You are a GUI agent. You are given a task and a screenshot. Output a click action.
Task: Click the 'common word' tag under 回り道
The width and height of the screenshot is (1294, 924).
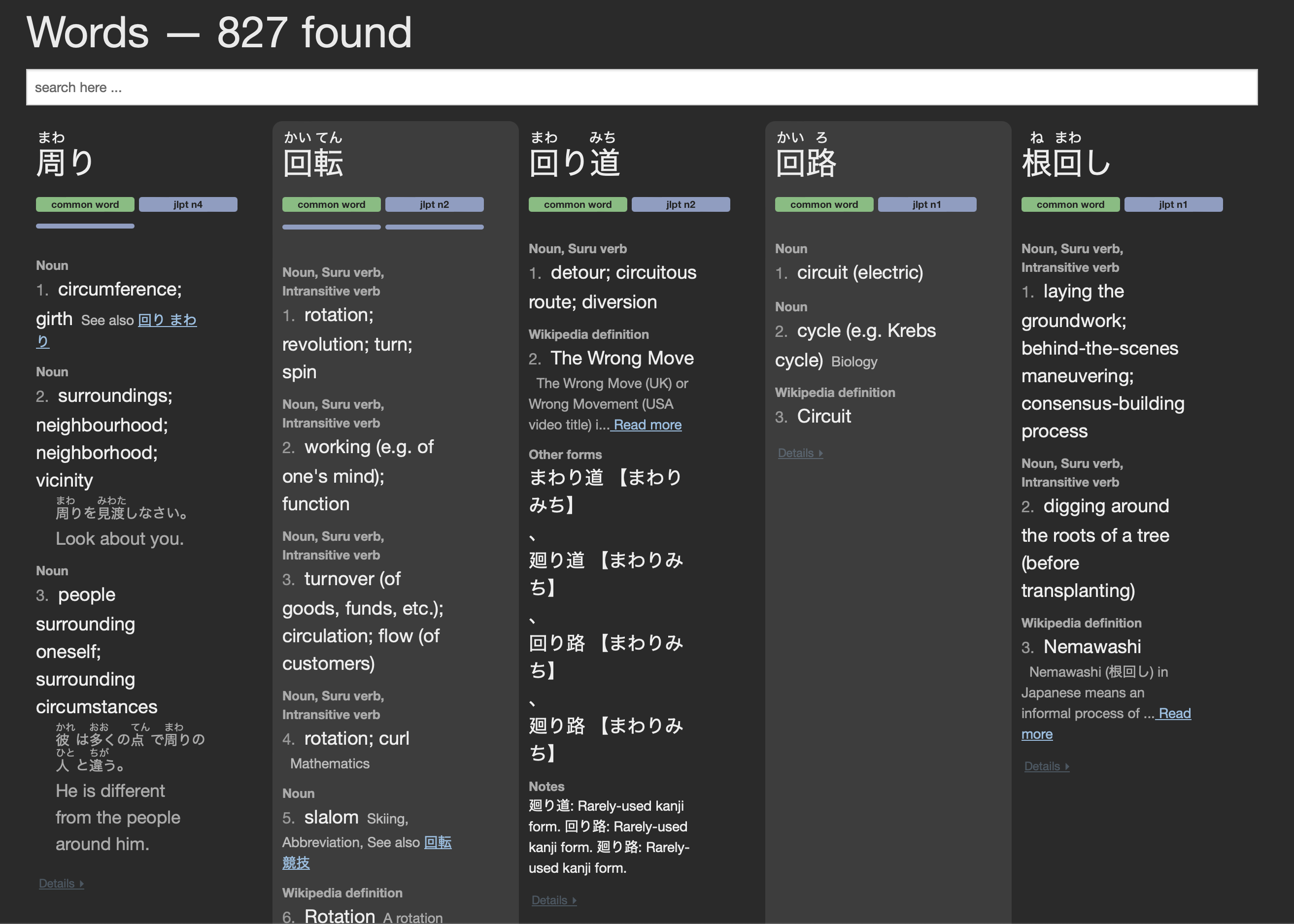[577, 204]
